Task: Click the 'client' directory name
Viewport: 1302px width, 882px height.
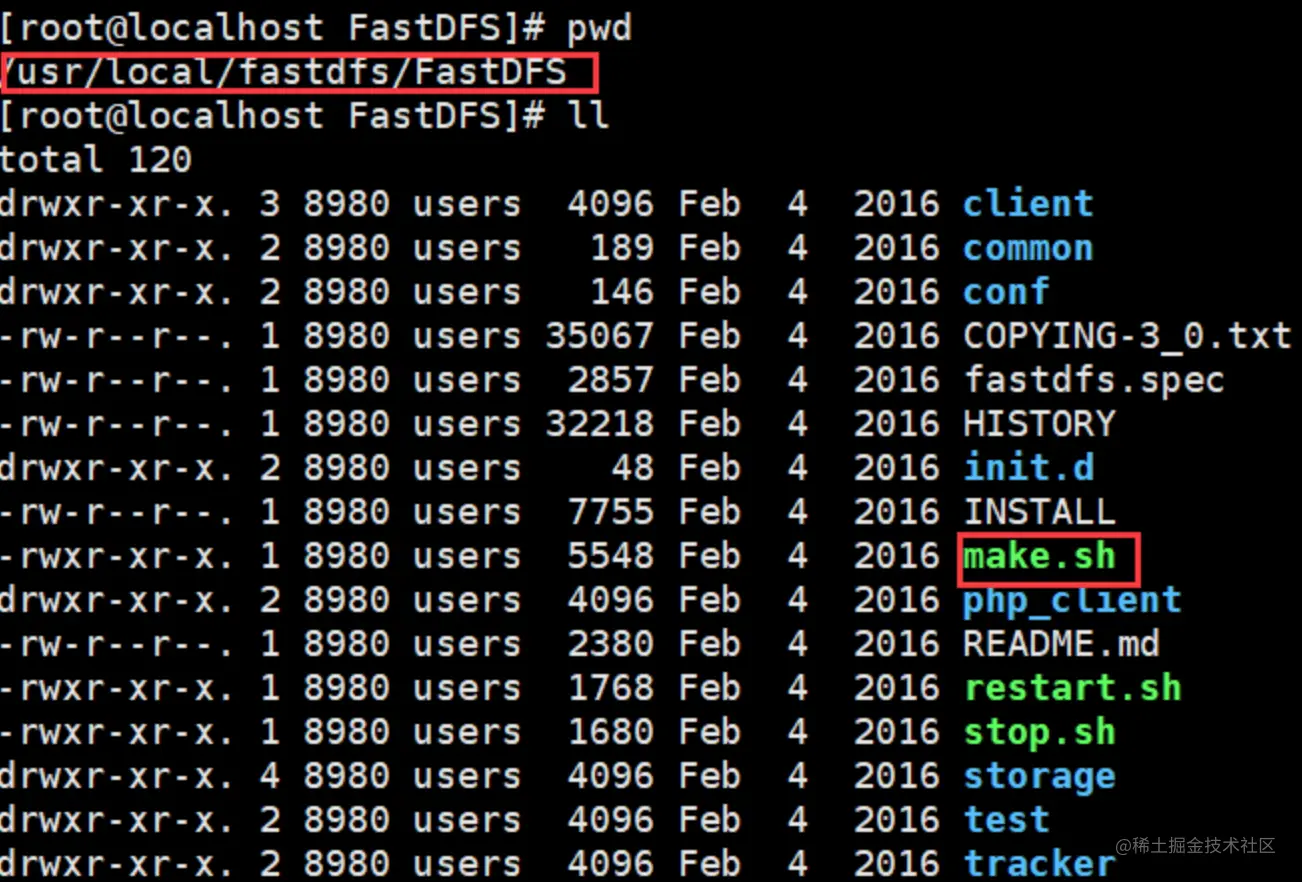Action: pos(1028,204)
